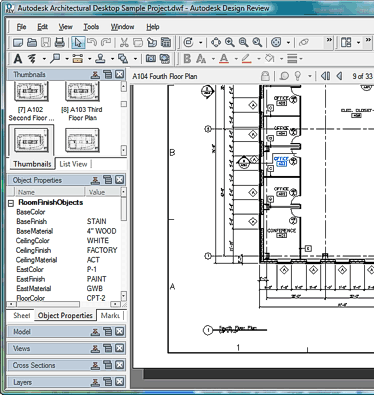Pin the Thumbnails panel
374x395 pixels.
pos(95,74)
